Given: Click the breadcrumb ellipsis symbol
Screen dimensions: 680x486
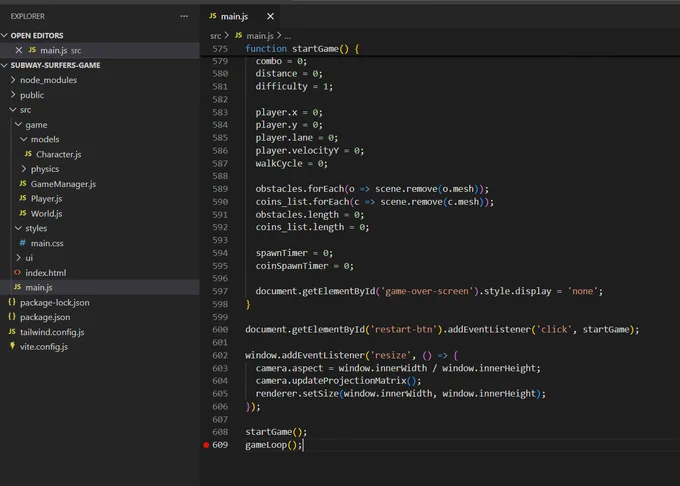Looking at the screenshot, I should click(x=288, y=36).
